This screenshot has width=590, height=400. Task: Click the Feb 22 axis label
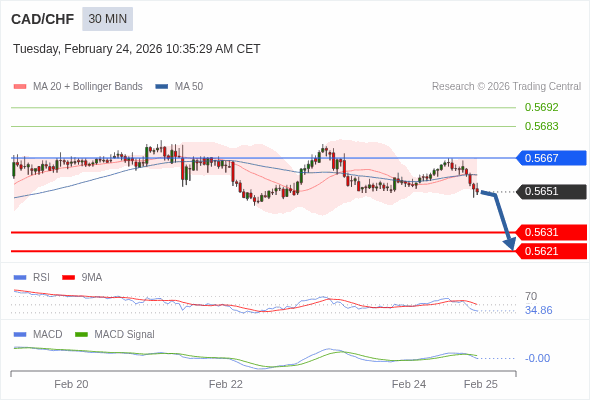click(x=226, y=384)
